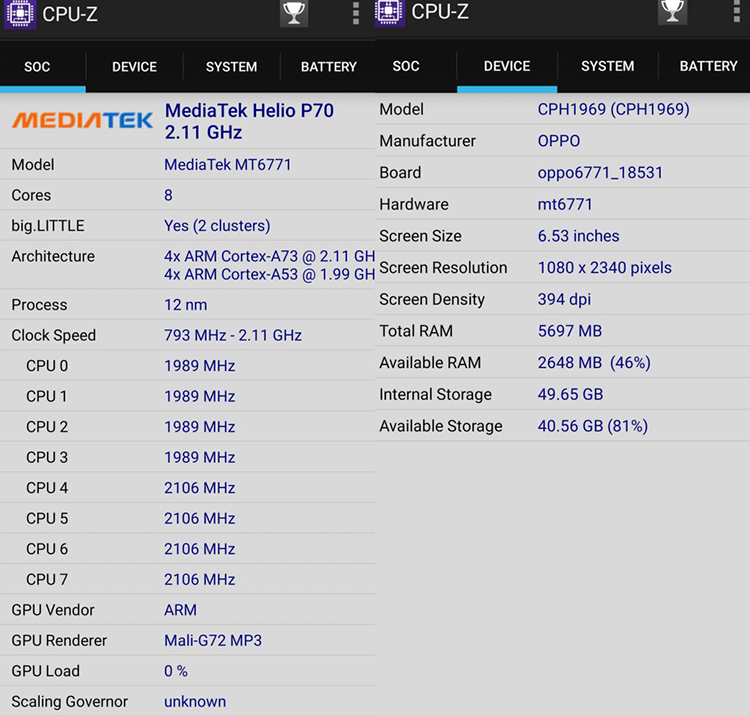This screenshot has height=716, width=750.
Task: Select the MediaTek MT6771 model value
Action: 228,165
